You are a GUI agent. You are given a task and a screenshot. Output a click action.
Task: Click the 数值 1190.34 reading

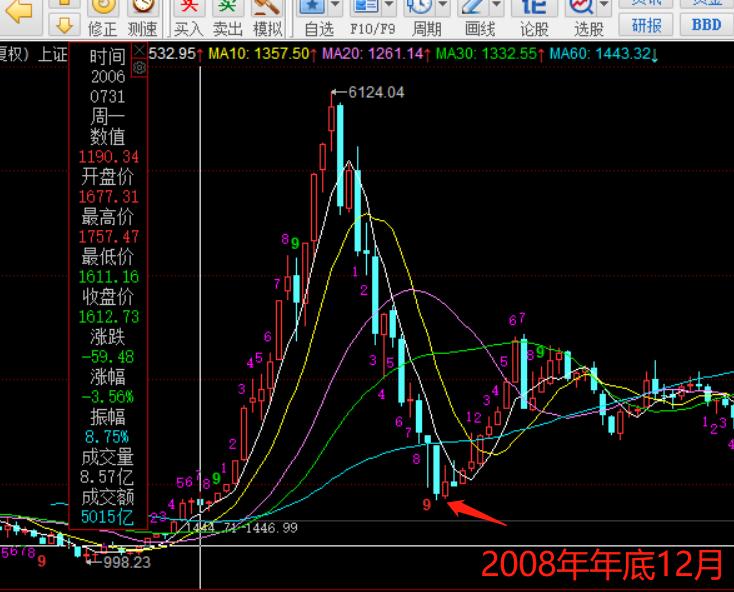pyautogui.click(x=109, y=157)
